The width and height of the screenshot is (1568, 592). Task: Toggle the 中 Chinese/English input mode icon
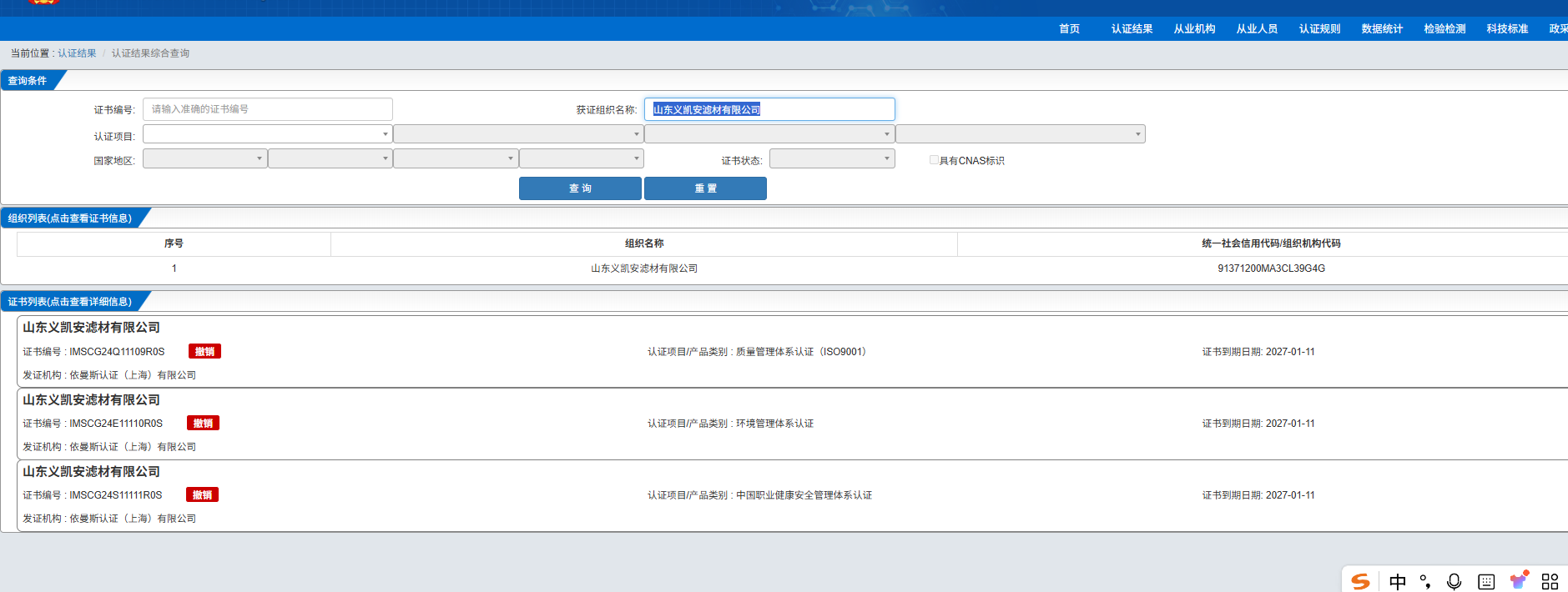(1398, 581)
